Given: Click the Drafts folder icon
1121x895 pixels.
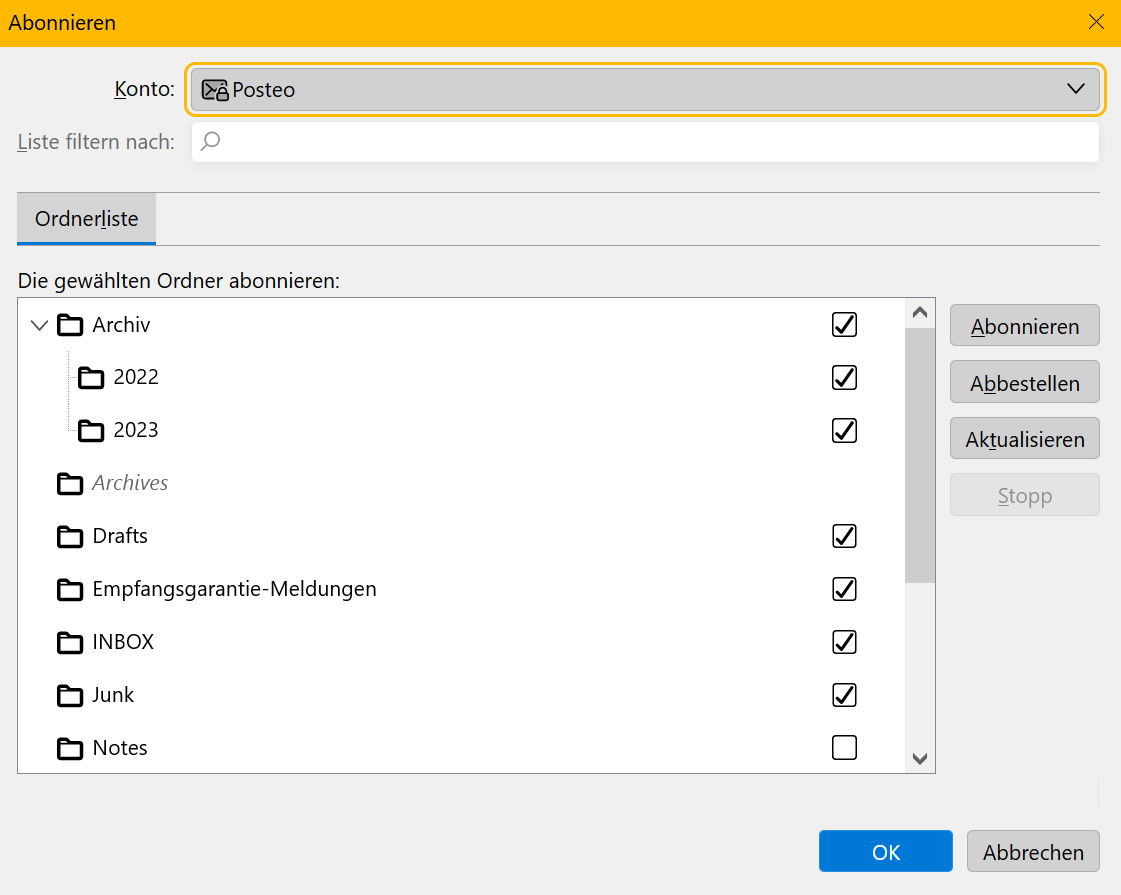Looking at the screenshot, I should [69, 537].
